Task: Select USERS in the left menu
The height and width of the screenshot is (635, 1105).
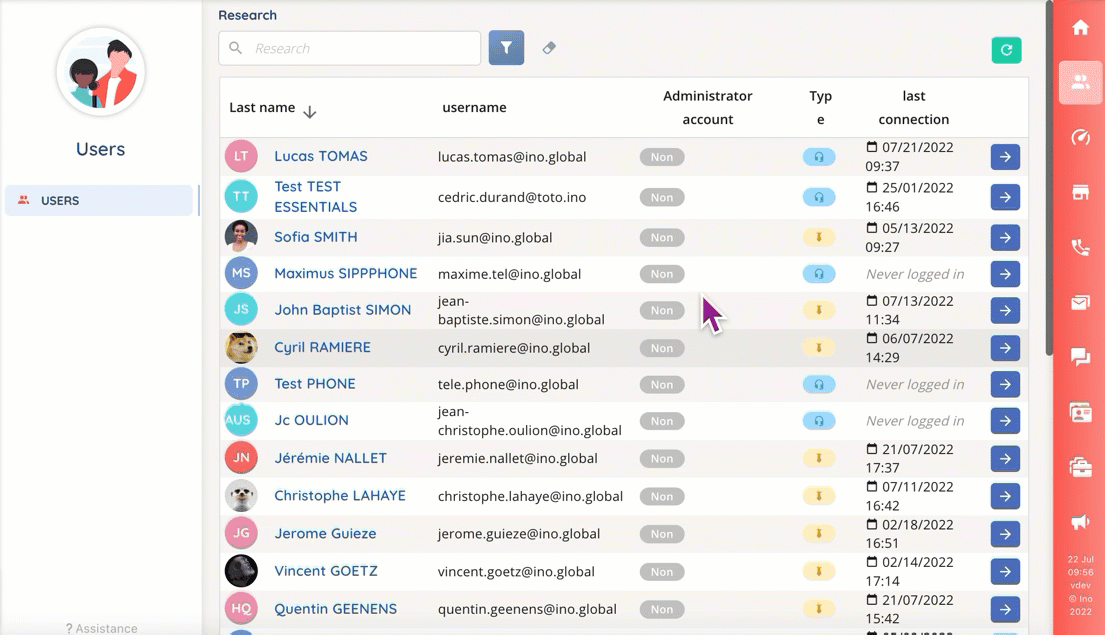Action: pos(98,200)
